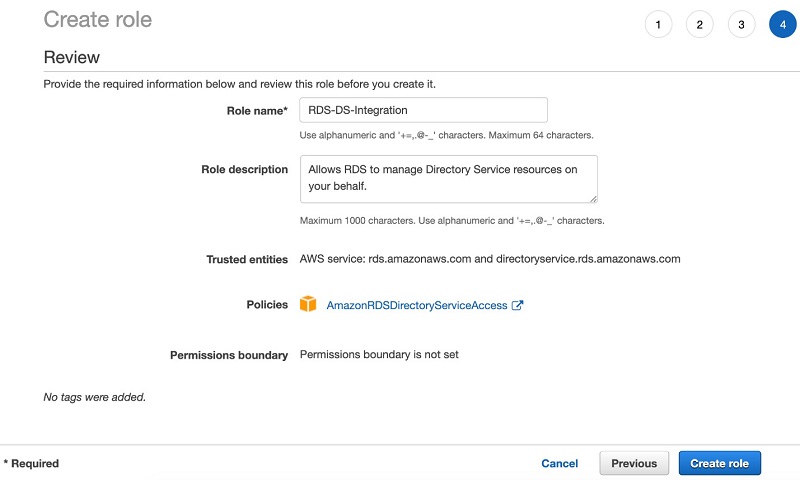Click the Role name label
Screen dimensions: 800x480
coord(257,111)
